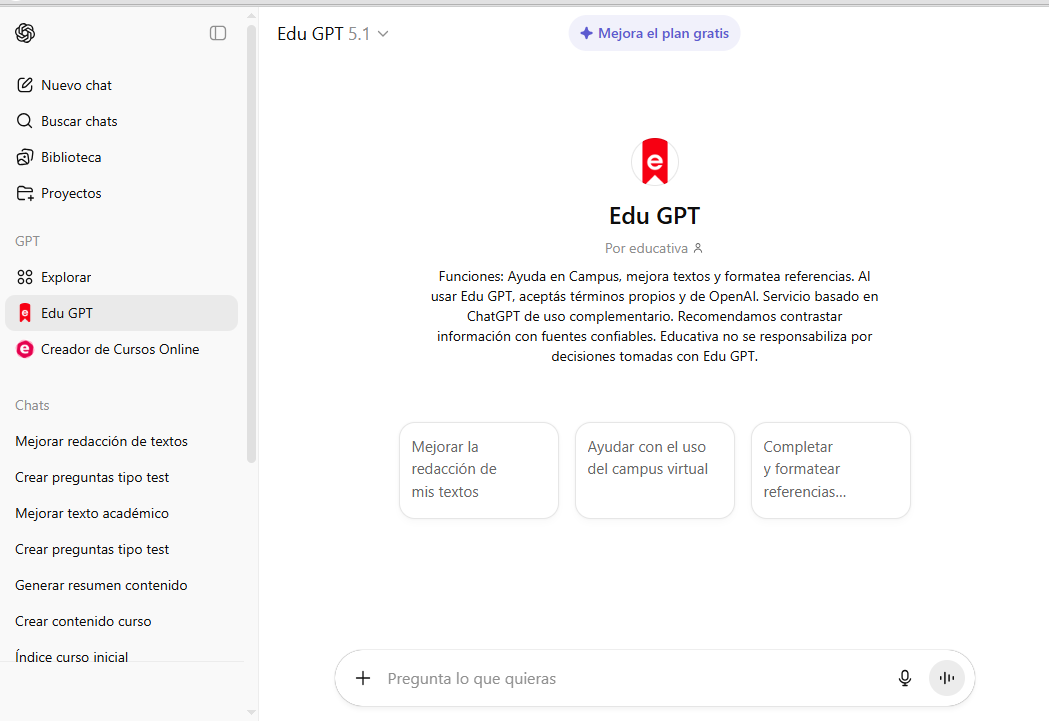Image resolution: width=1049 pixels, height=721 pixels.
Task: Open Buscar chats with the search icon
Action: tap(24, 121)
